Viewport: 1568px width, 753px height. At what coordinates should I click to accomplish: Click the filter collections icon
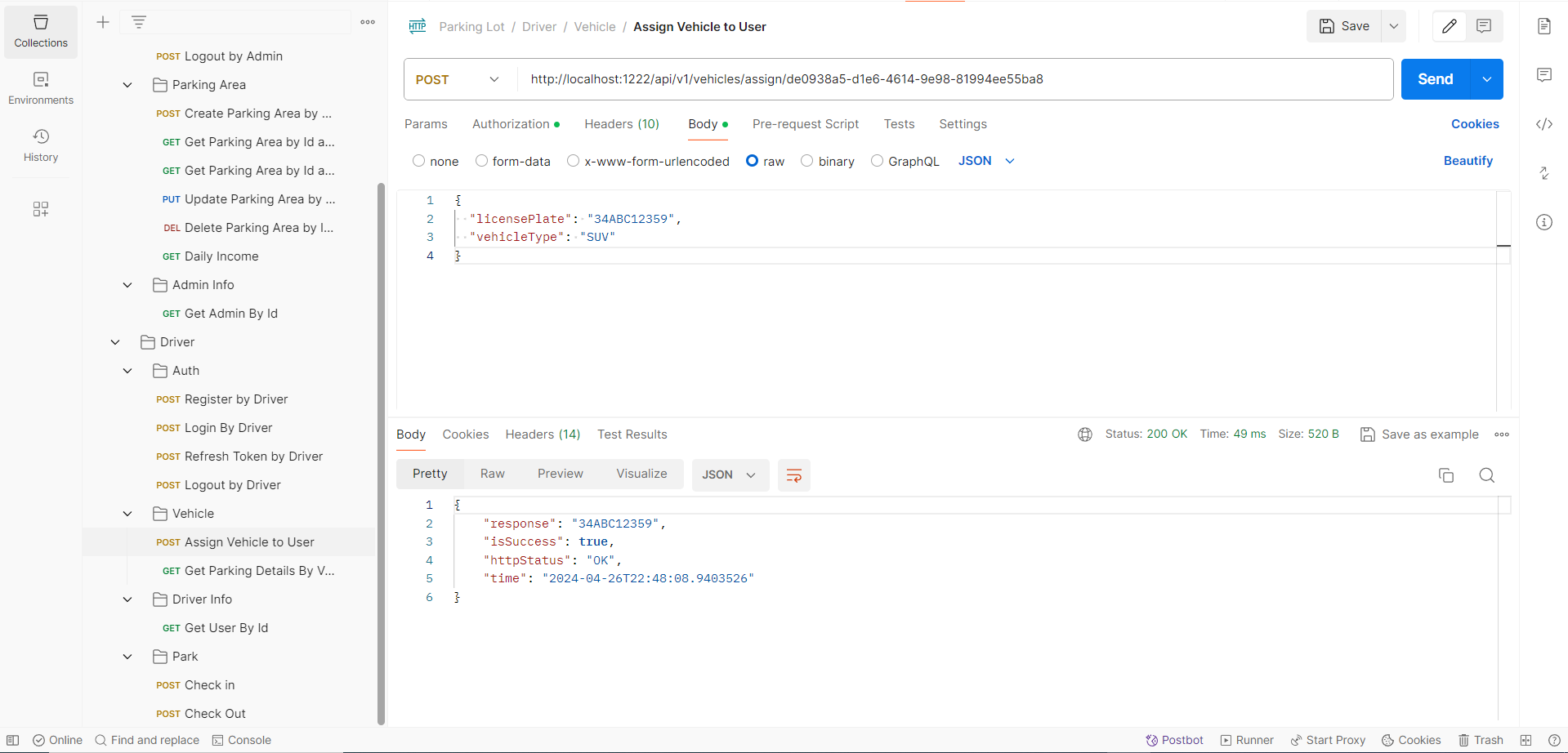click(x=139, y=22)
